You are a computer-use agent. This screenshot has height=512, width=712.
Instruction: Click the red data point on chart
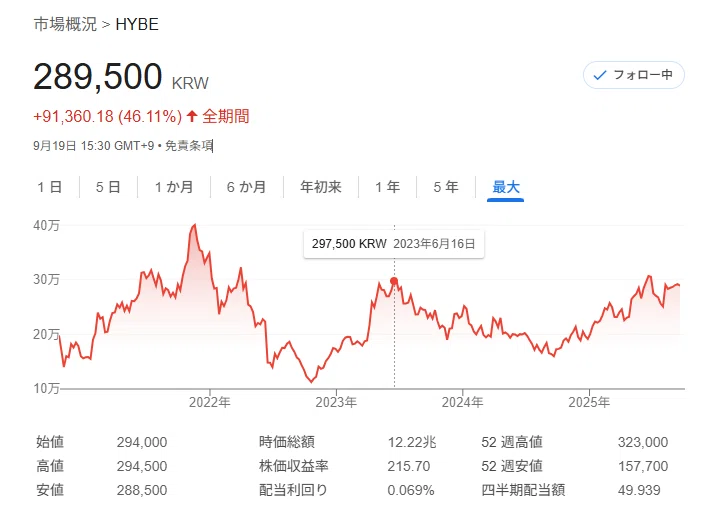[394, 281]
